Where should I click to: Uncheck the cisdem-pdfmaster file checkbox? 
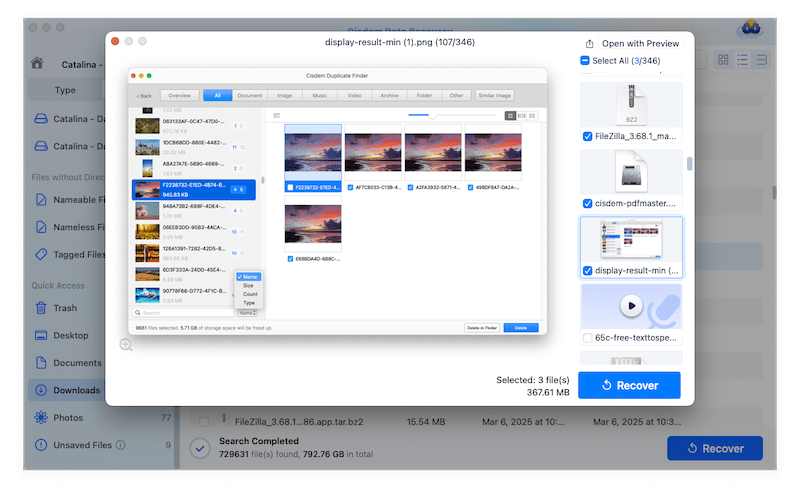coord(587,203)
